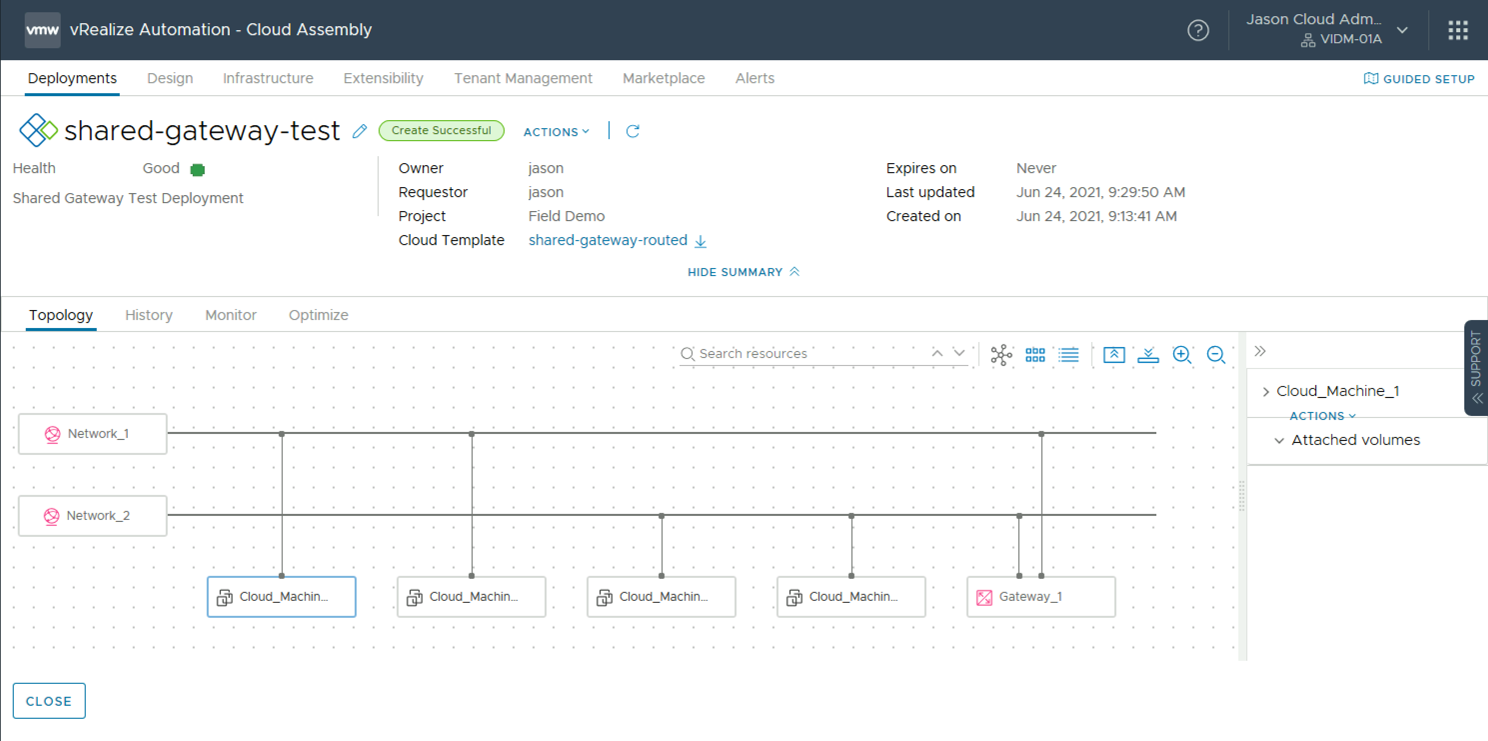Open the SUPPORT side tab
This screenshot has height=741, width=1488.
(1476, 367)
